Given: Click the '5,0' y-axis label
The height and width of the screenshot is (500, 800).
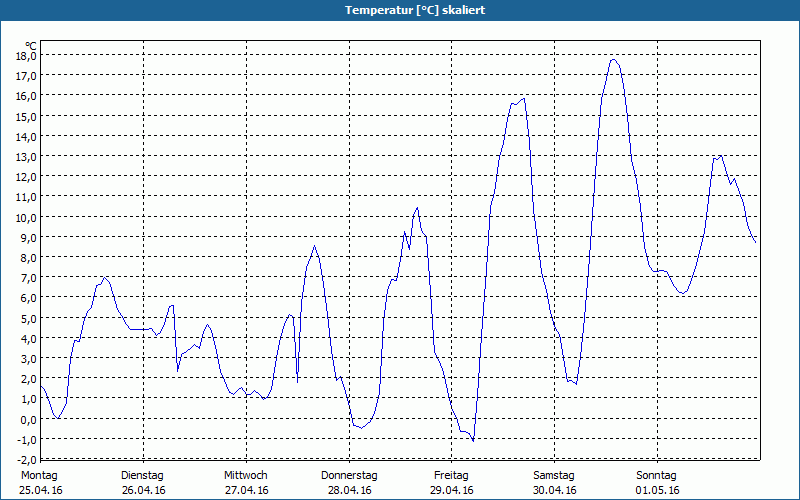Looking at the screenshot, I should (x=29, y=318).
